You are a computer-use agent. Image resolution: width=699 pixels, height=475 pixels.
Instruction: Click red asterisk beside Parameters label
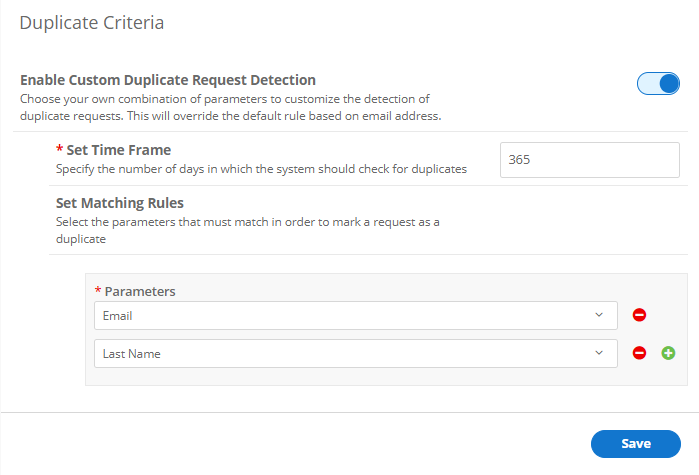pos(98,292)
